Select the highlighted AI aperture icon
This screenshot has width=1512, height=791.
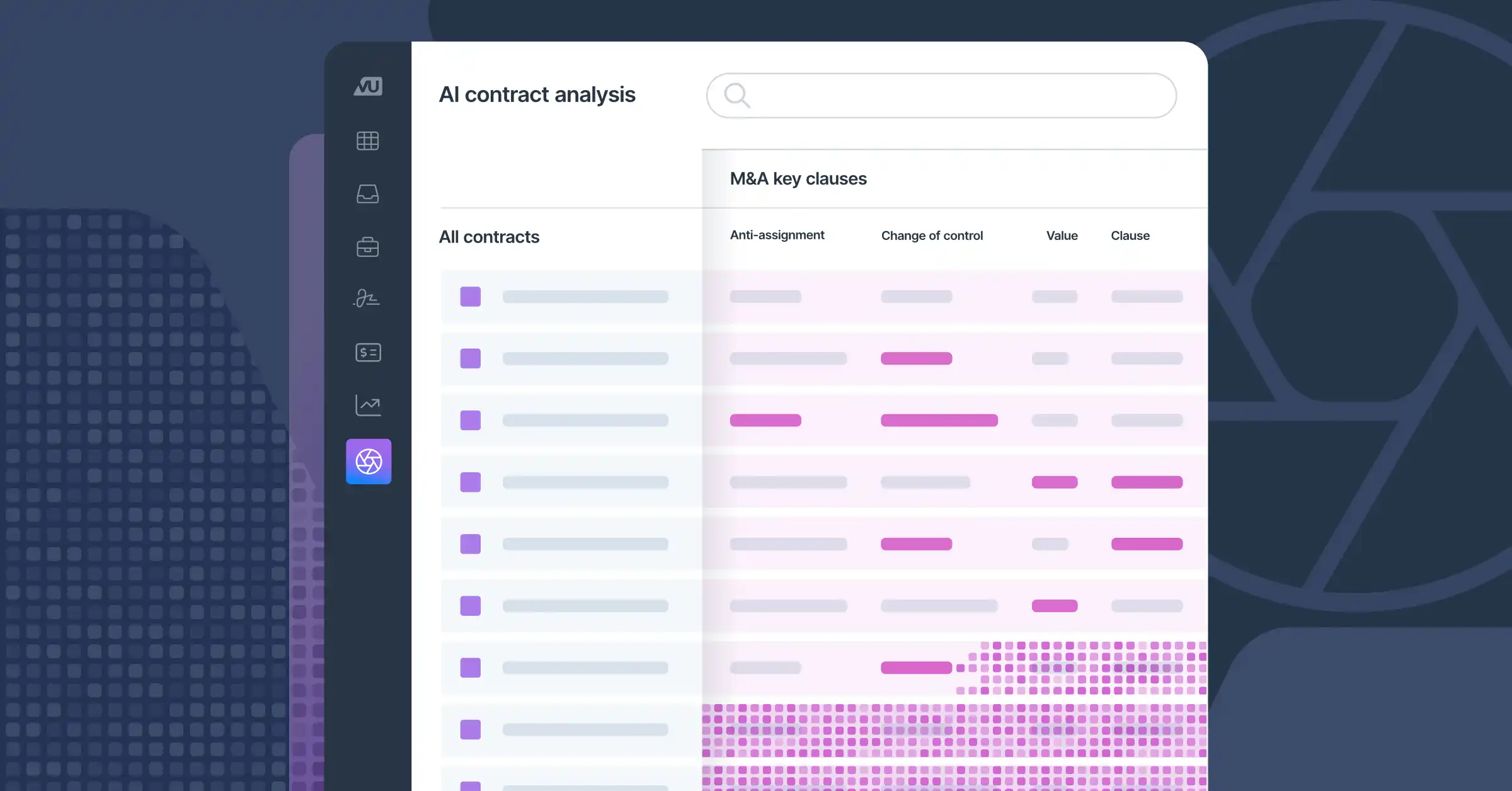click(x=369, y=462)
